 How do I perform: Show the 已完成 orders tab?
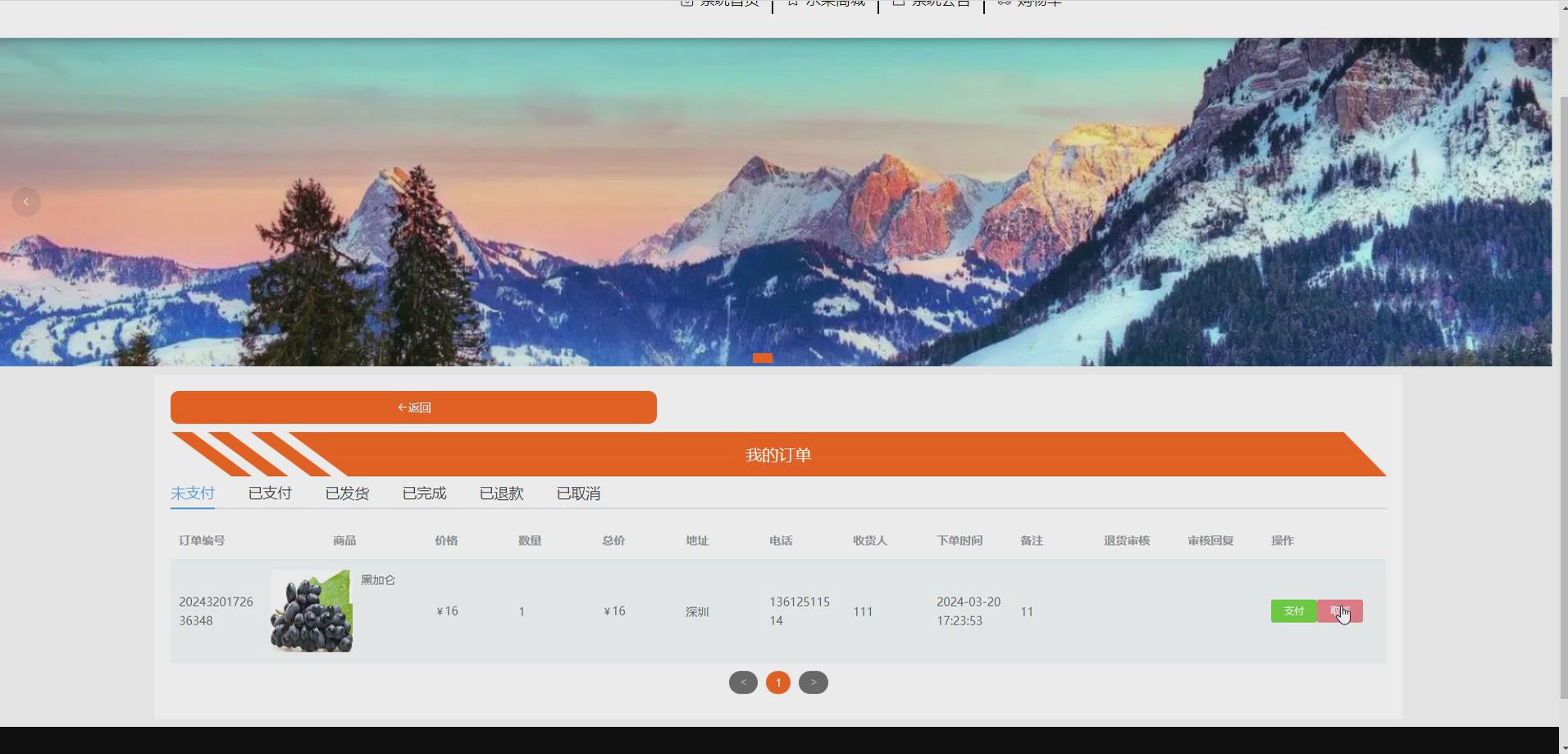424,493
